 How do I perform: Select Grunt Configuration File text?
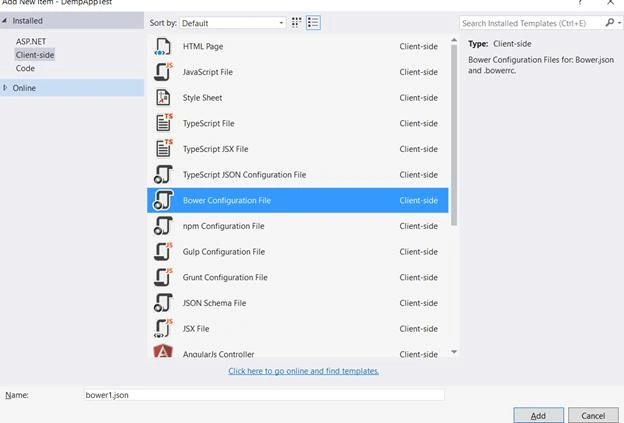(225, 277)
